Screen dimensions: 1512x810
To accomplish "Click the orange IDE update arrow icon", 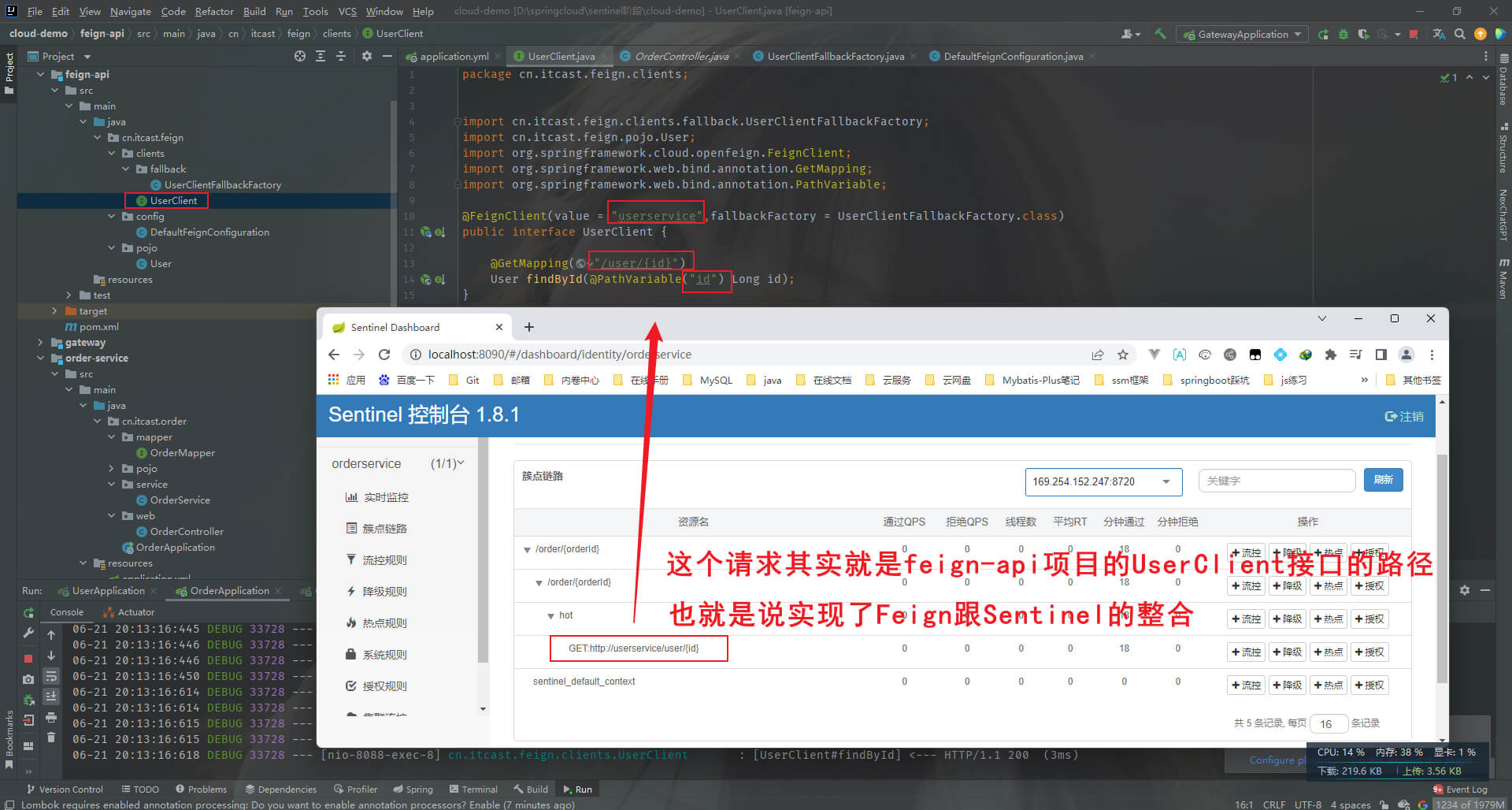I will (1480, 34).
